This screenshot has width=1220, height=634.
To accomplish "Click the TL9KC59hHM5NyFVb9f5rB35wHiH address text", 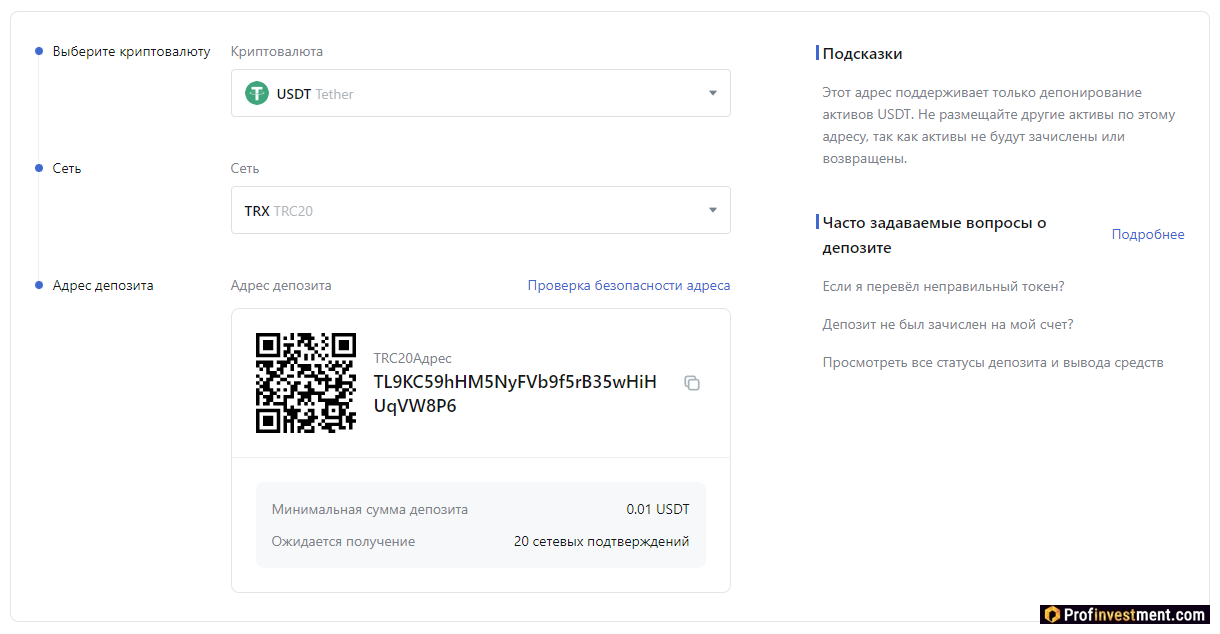I will point(515,393).
